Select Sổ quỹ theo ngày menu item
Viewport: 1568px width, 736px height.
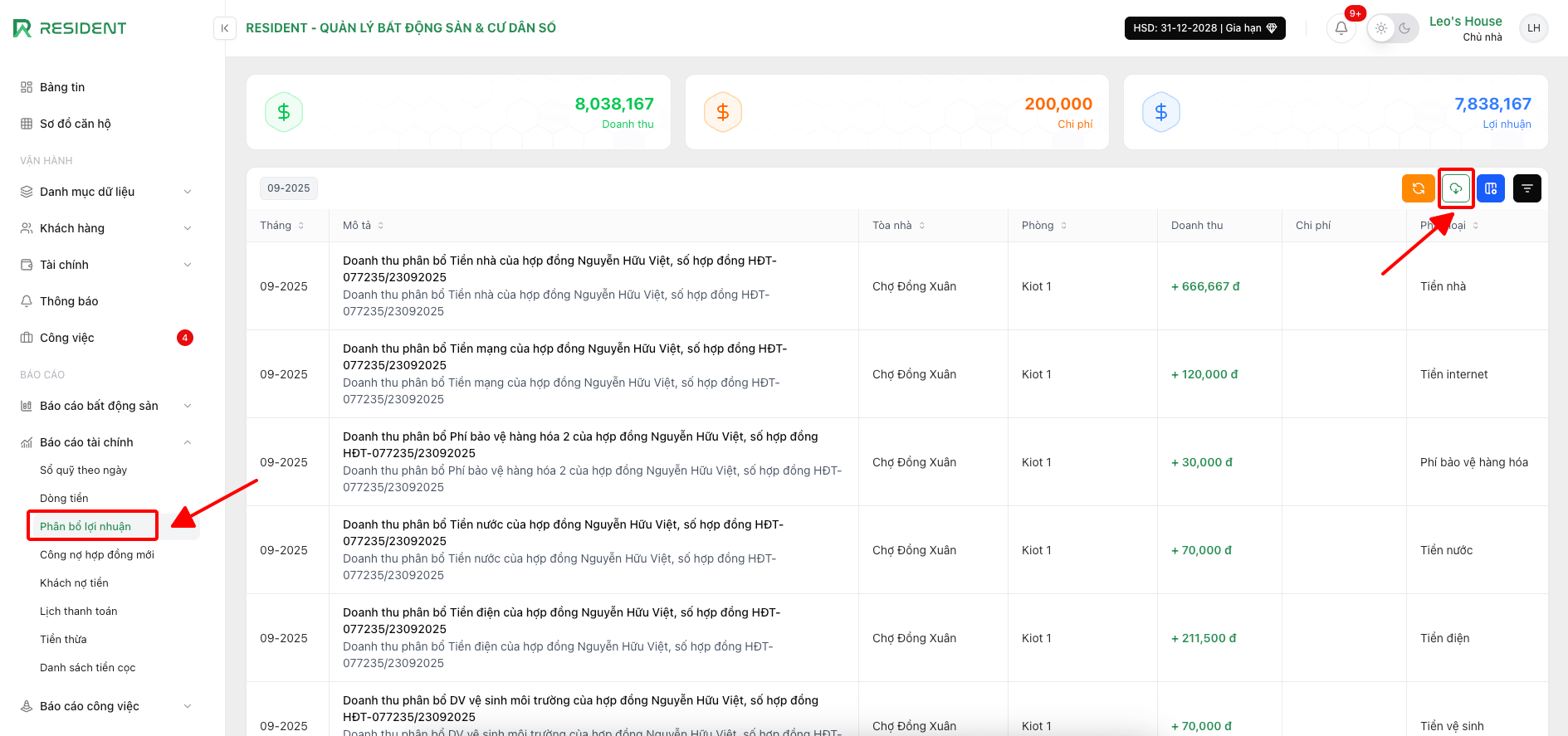[x=83, y=470]
